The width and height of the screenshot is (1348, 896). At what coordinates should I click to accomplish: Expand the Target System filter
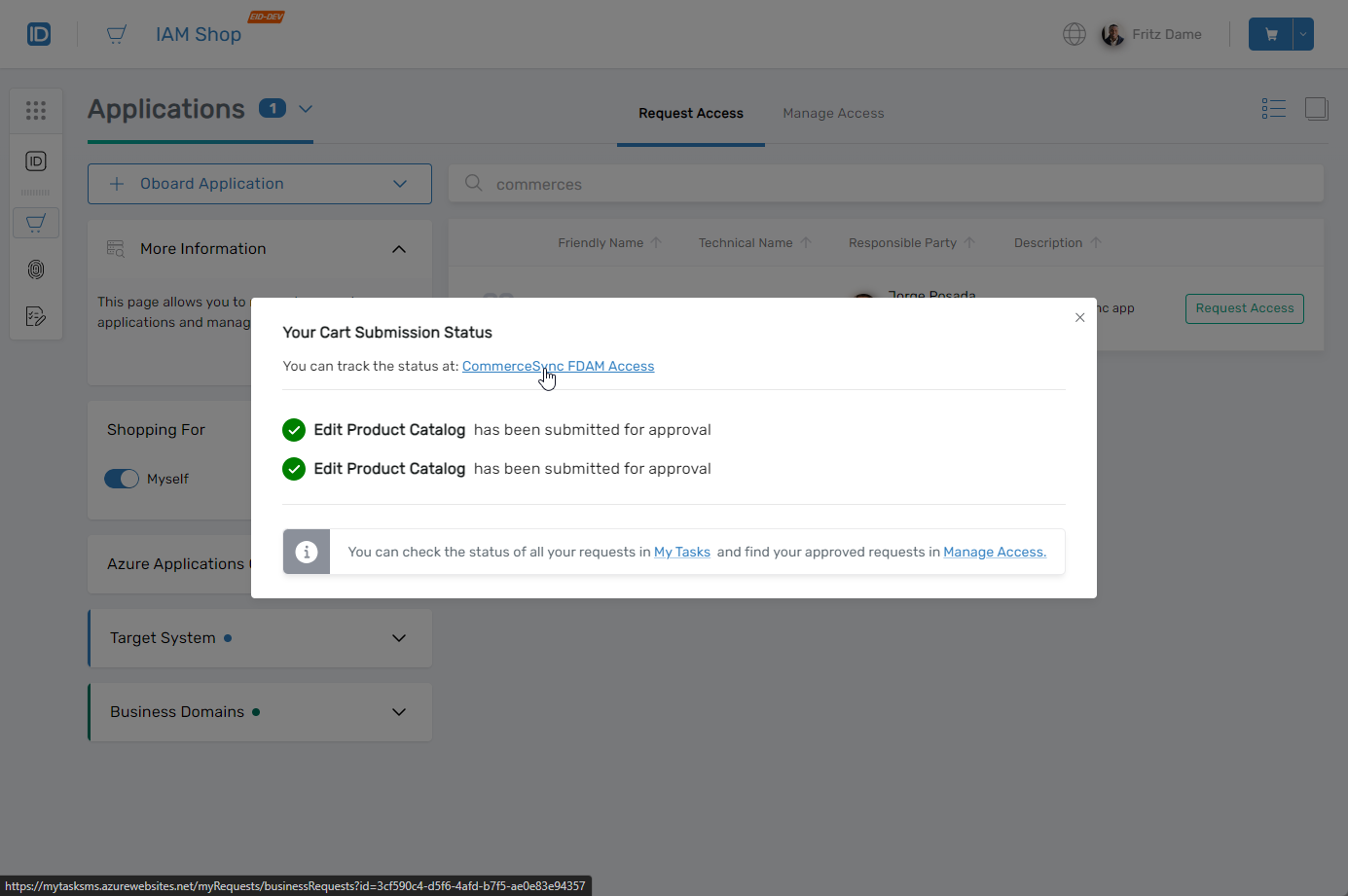pyautogui.click(x=398, y=638)
